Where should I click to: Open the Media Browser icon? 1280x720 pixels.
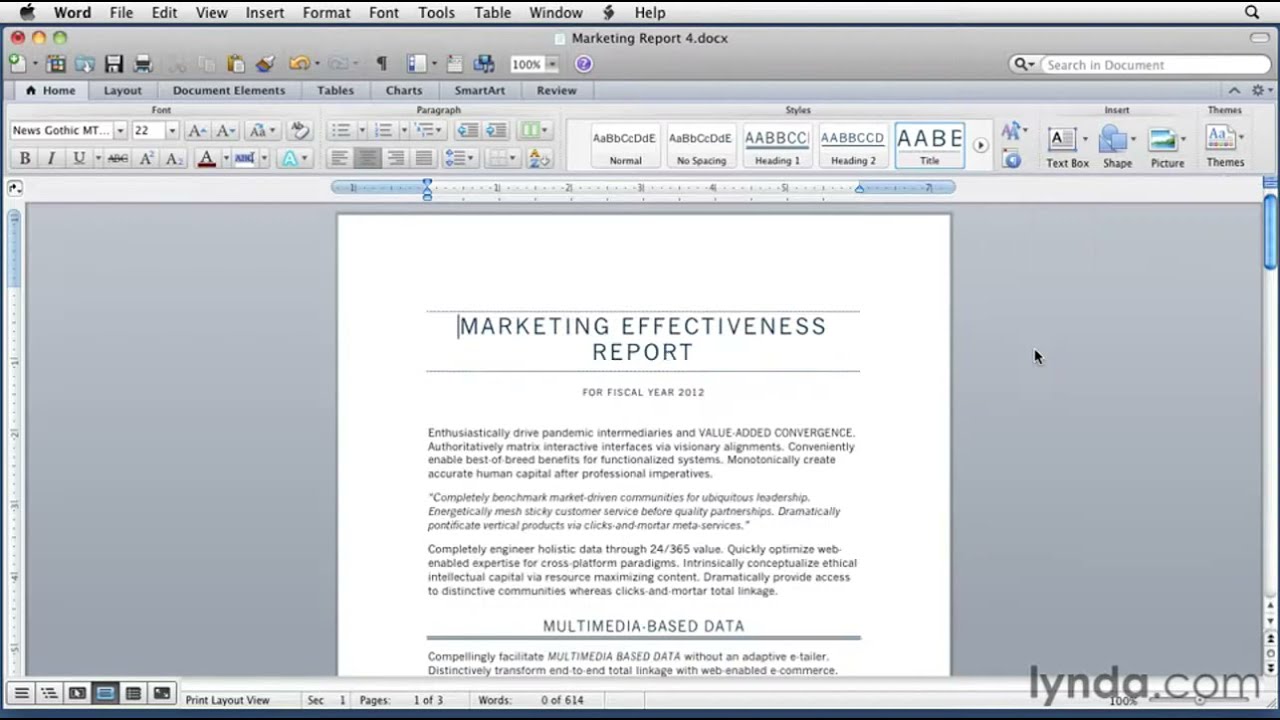click(484, 64)
